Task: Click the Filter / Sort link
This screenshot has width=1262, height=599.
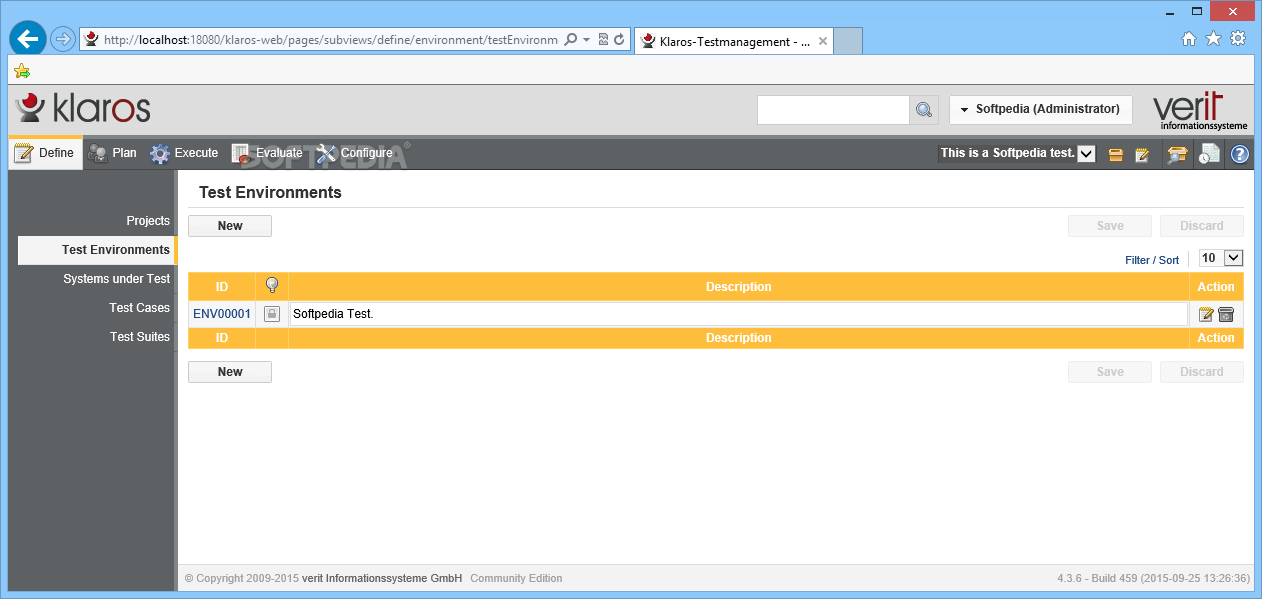Action: [x=1152, y=260]
